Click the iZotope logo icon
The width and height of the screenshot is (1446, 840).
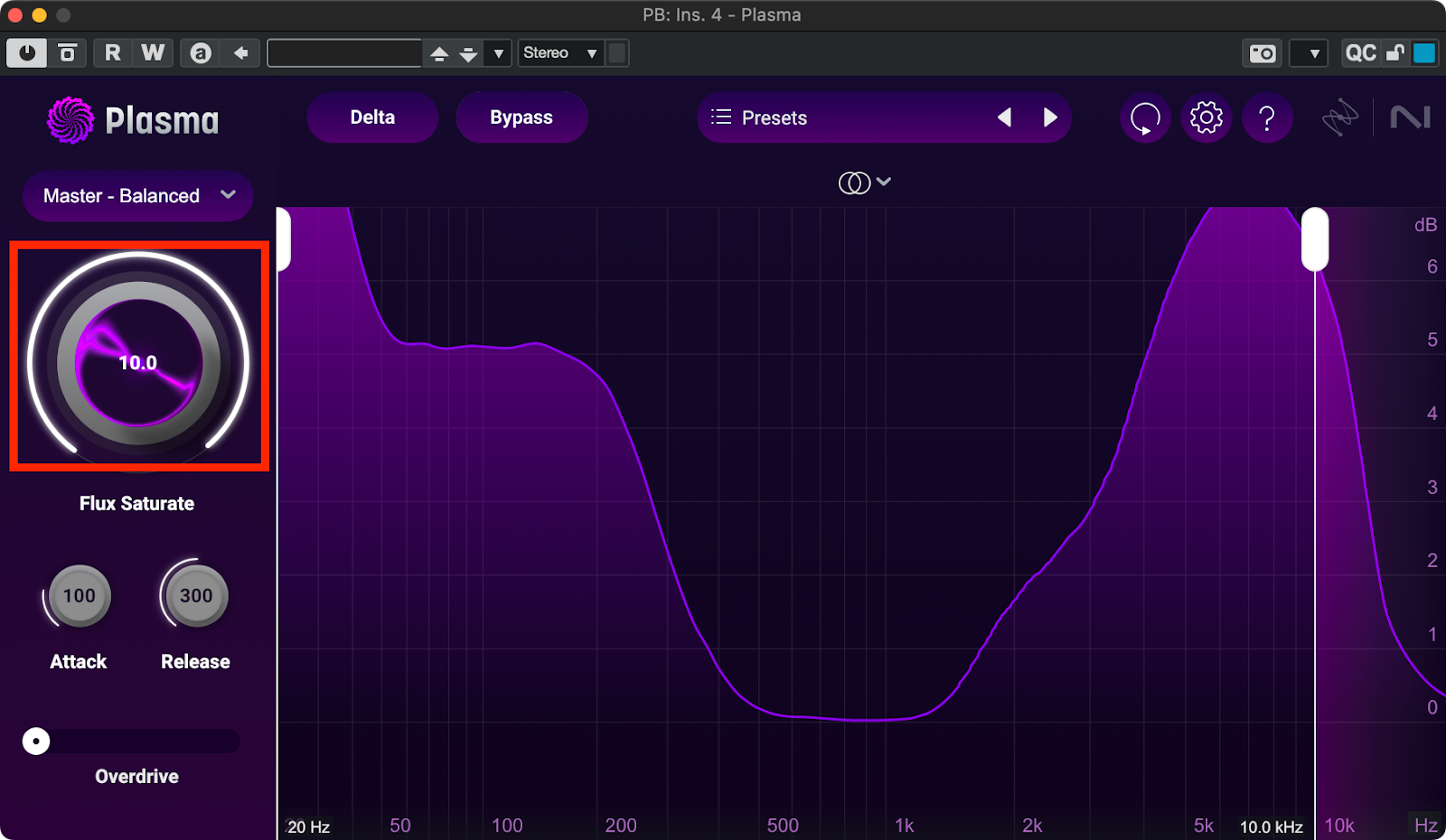pos(1340,117)
